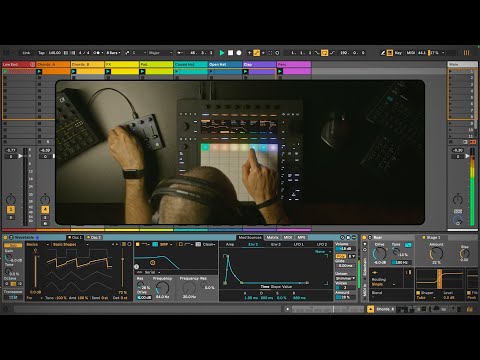480x360 pixels.
Task: Click the filter Res knob
Action: (140, 285)
